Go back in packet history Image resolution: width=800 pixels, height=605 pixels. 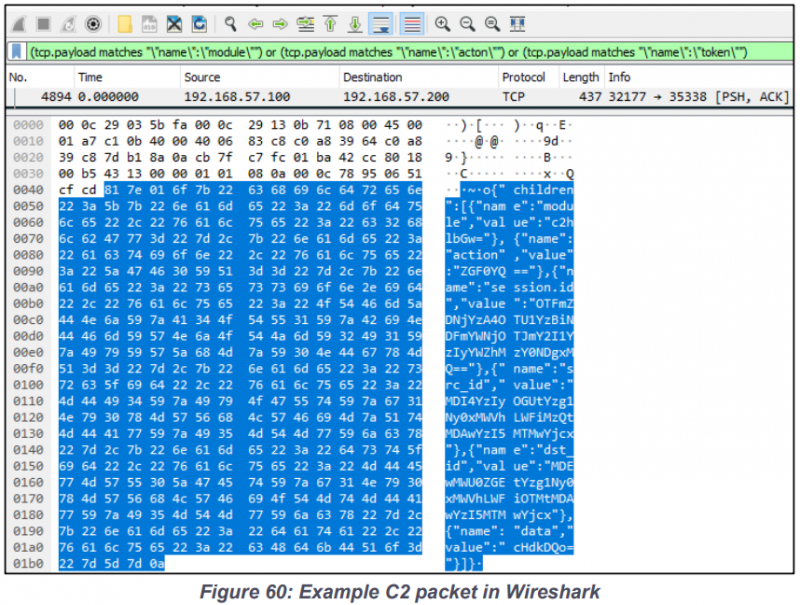point(255,24)
